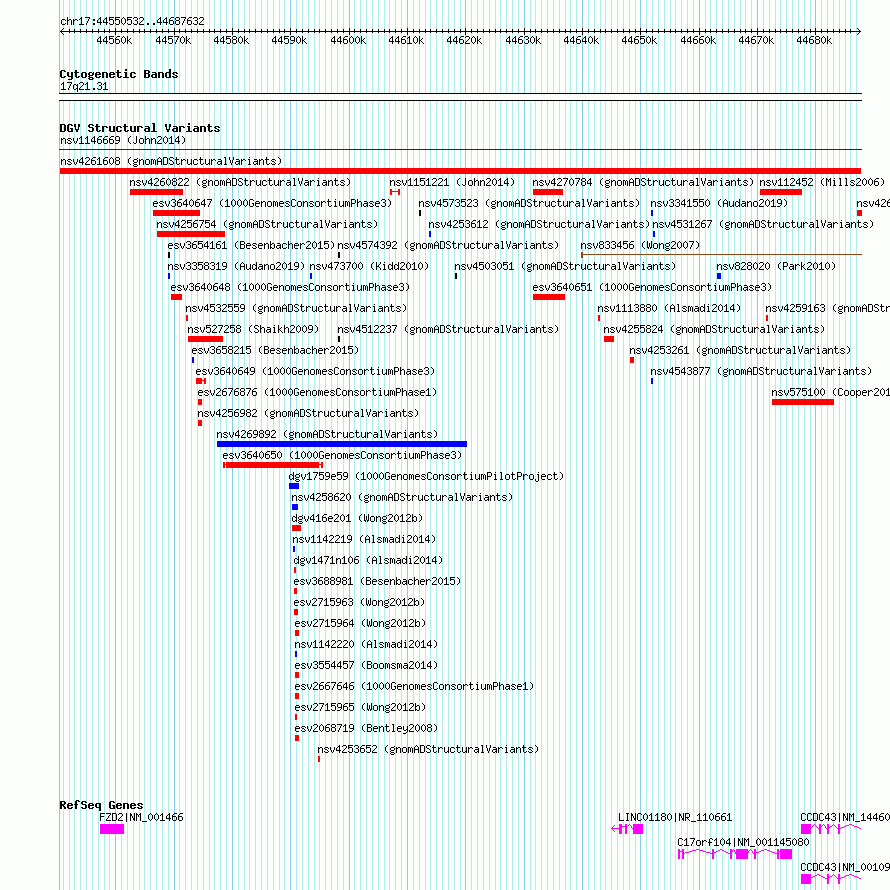This screenshot has height=890, width=890.
Task: Click nsv1113880 (Alsmadi2014) label
Action: coord(669,308)
